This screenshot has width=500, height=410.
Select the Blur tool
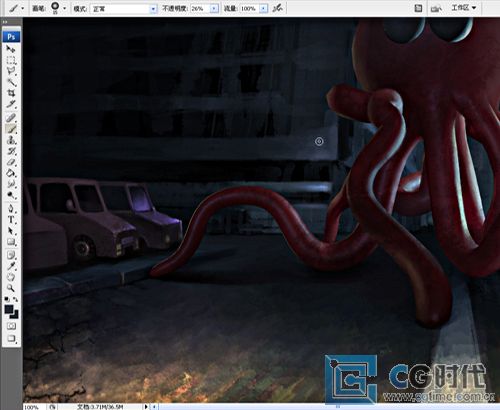(x=11, y=184)
